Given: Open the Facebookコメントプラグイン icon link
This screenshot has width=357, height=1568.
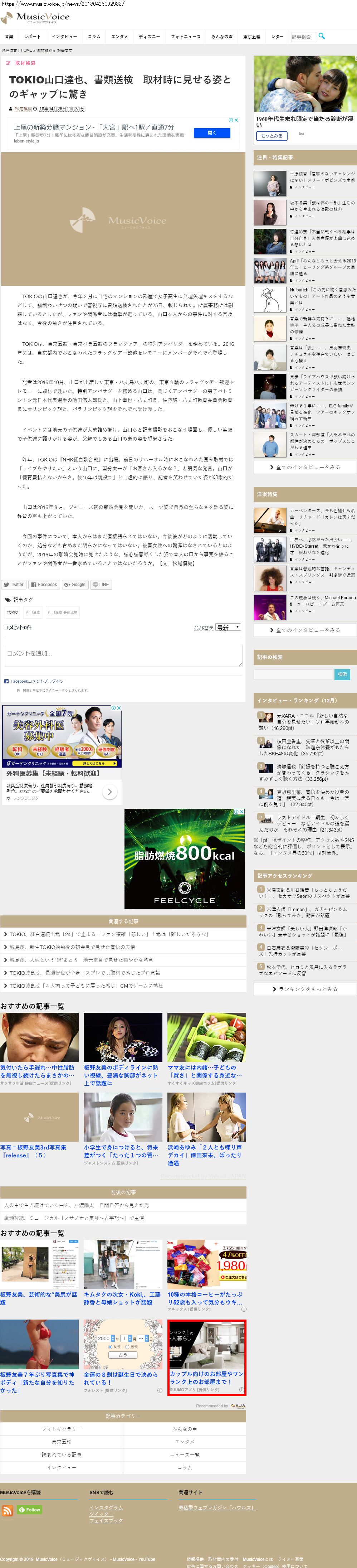Looking at the screenshot, I should [x=6, y=681].
